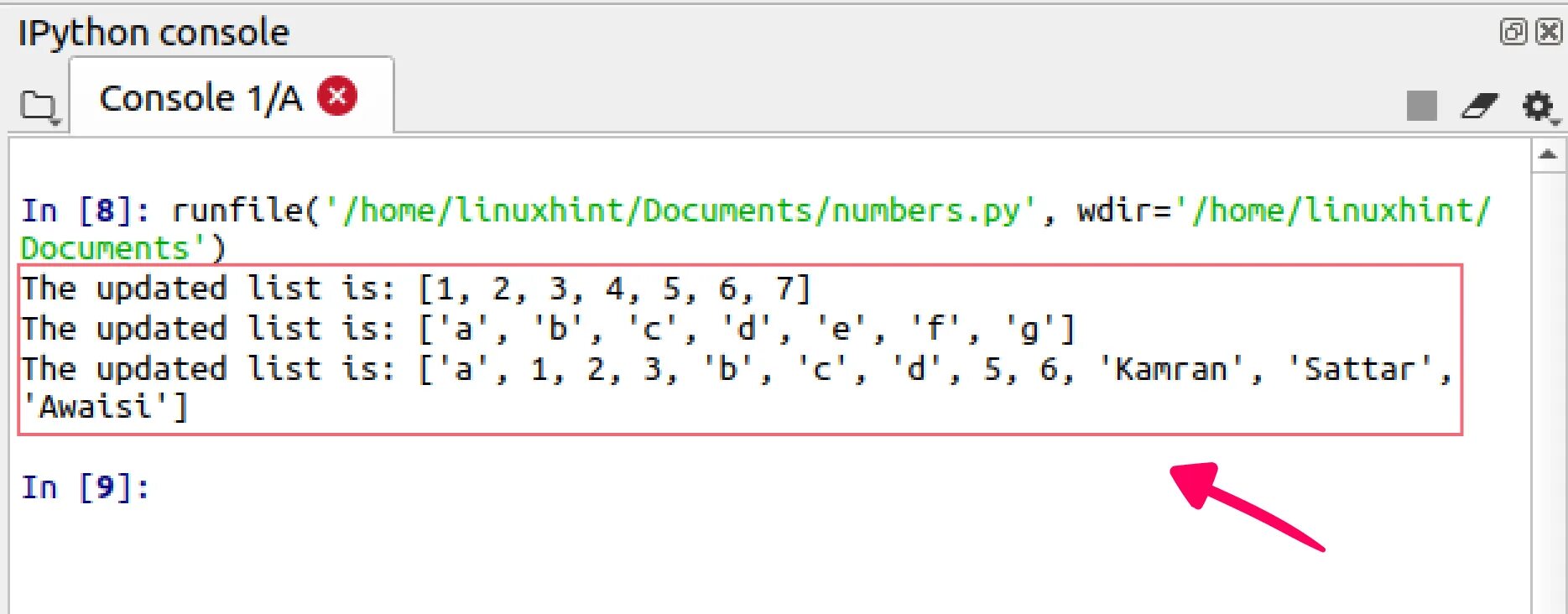Click output line containing 'Kamran', 'Sattar'
The width and height of the screenshot is (1568, 614).
[737, 369]
